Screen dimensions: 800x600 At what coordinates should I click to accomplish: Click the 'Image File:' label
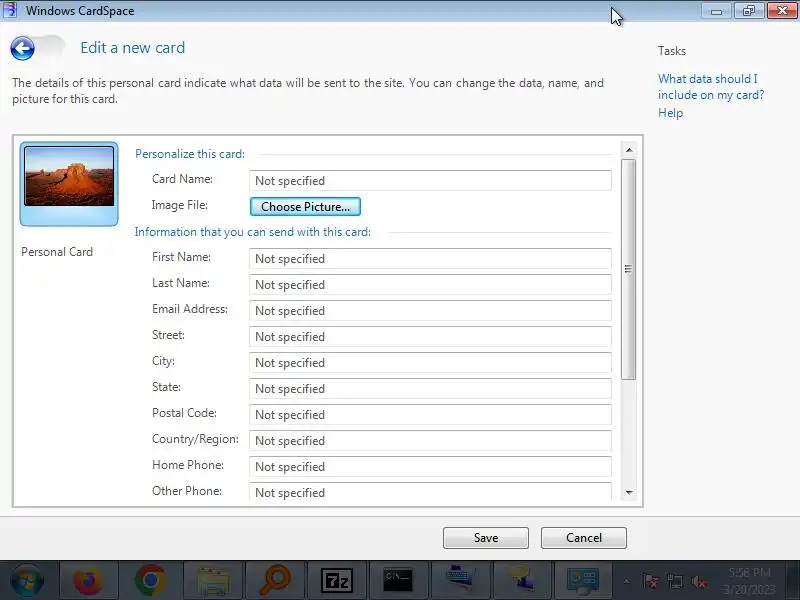click(x=180, y=205)
